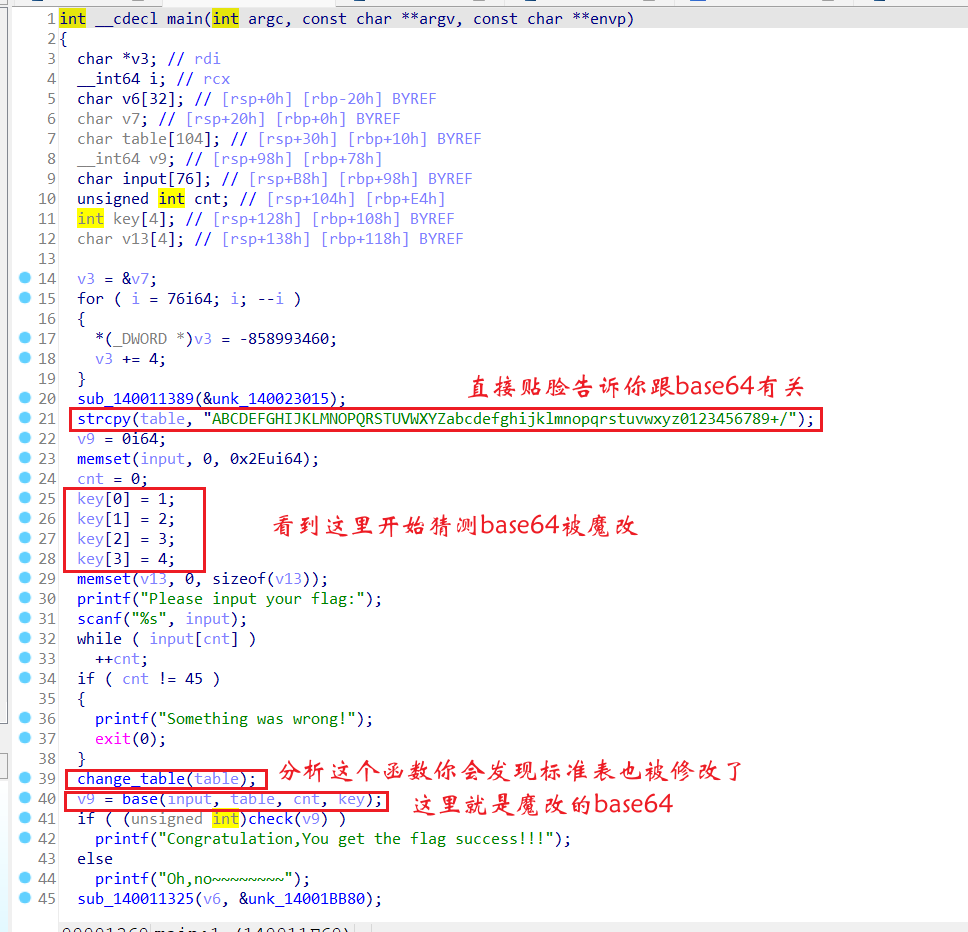Set breakpoint at memset line 29
This screenshot has width=968, height=932.
(25, 578)
